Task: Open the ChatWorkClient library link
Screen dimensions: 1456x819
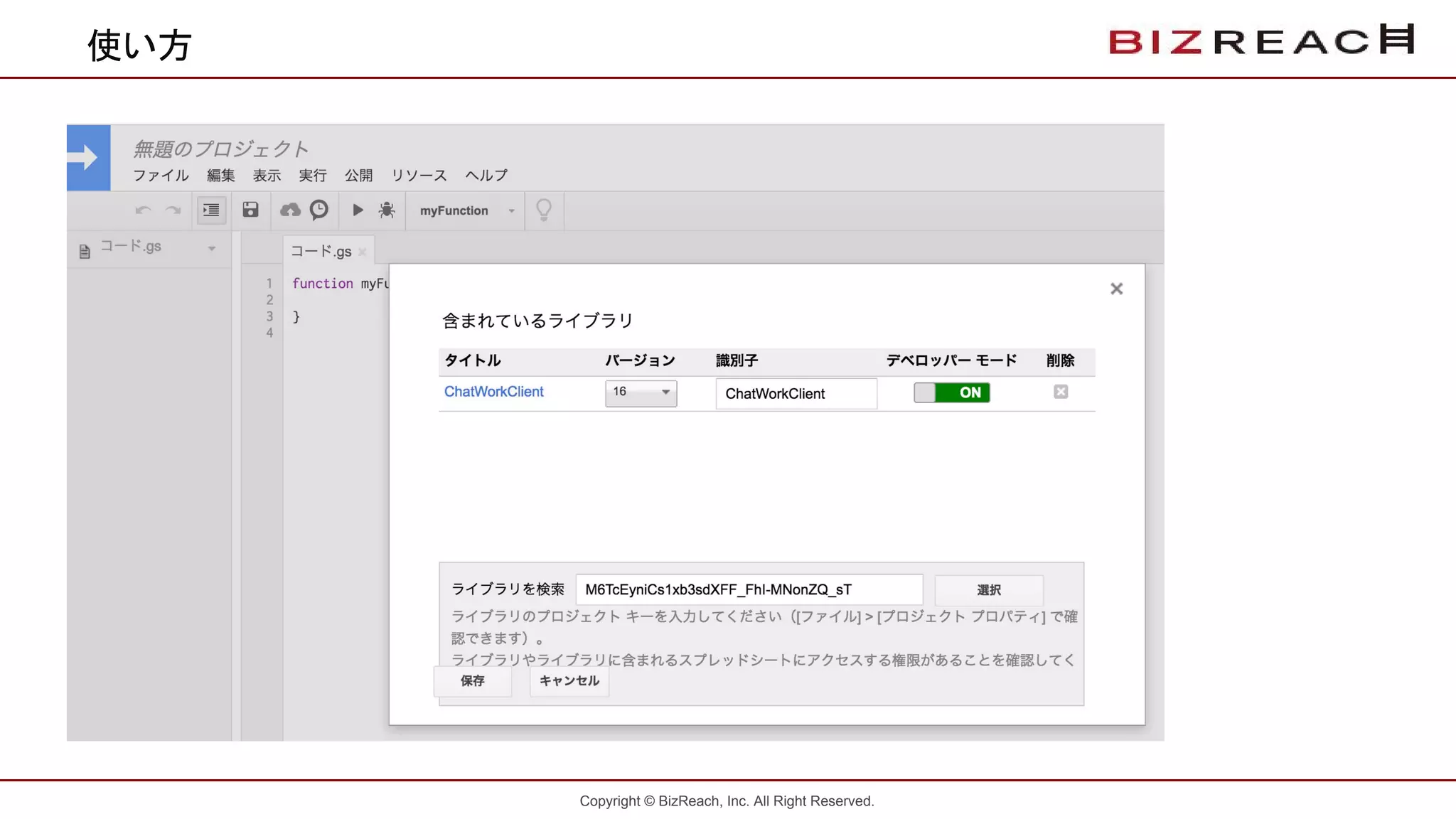Action: pyautogui.click(x=493, y=392)
